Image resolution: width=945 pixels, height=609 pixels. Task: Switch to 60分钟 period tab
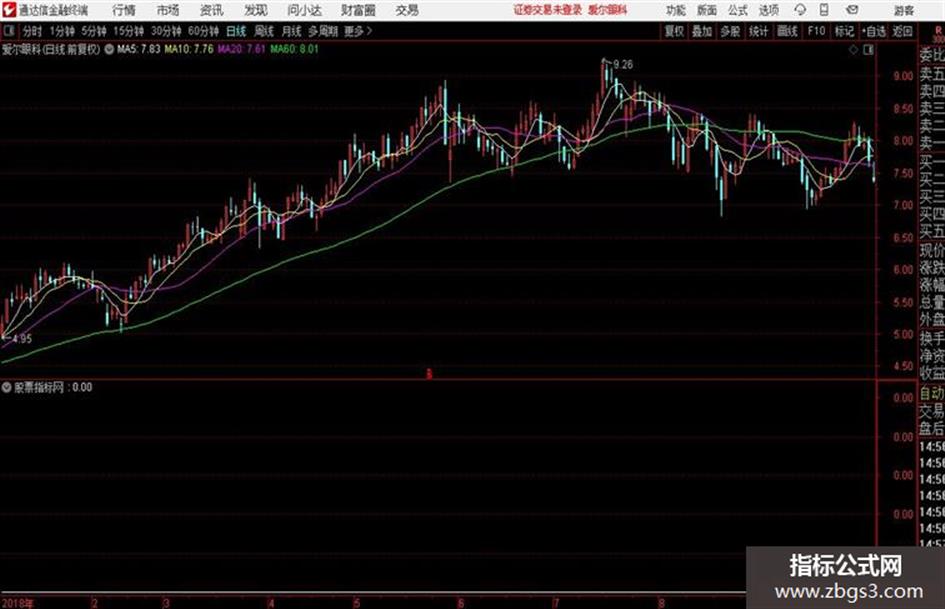click(x=203, y=31)
